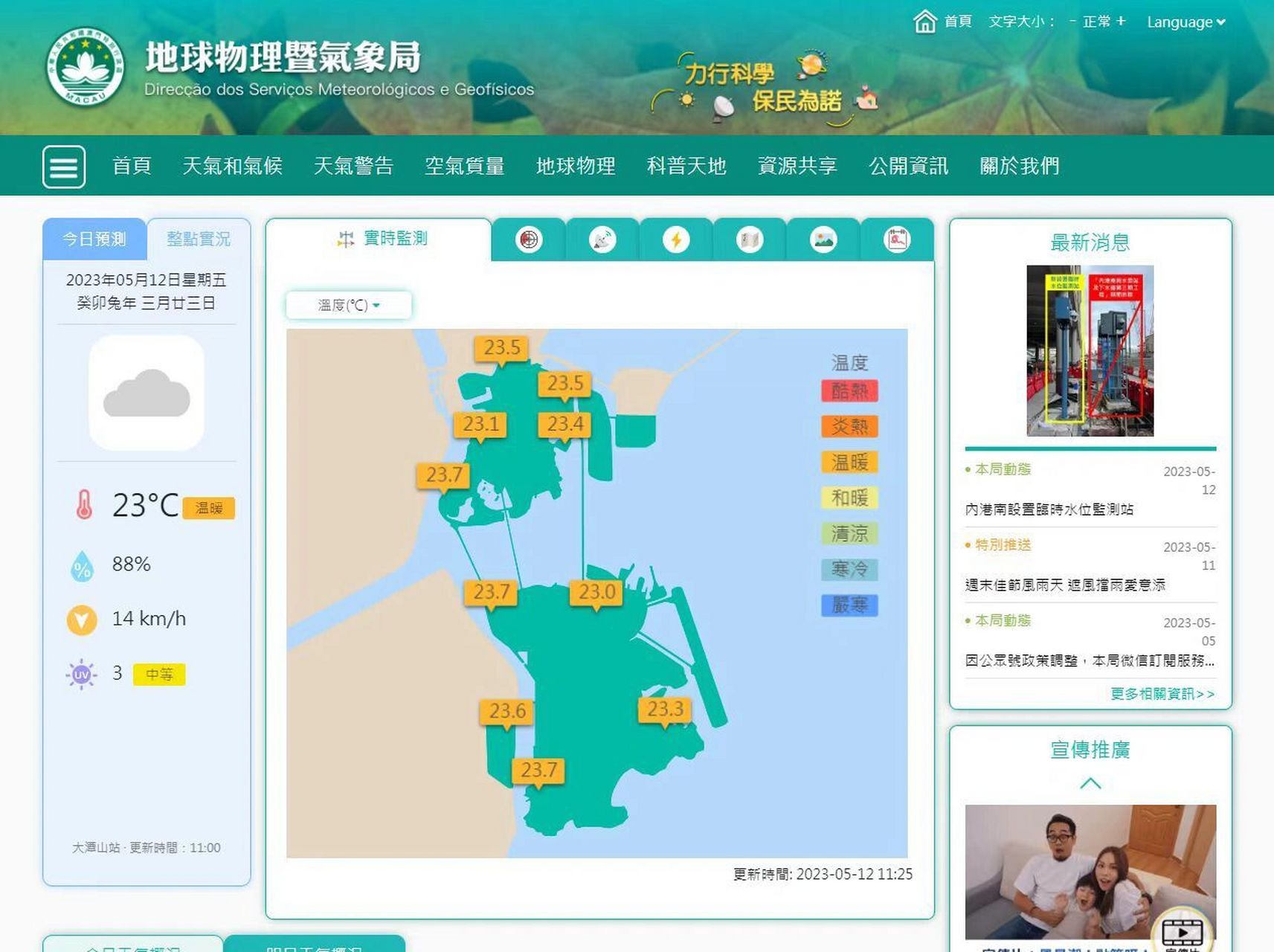This screenshot has width=1274, height=952.
Task: Open the hamburger navigation menu
Action: coord(64,167)
